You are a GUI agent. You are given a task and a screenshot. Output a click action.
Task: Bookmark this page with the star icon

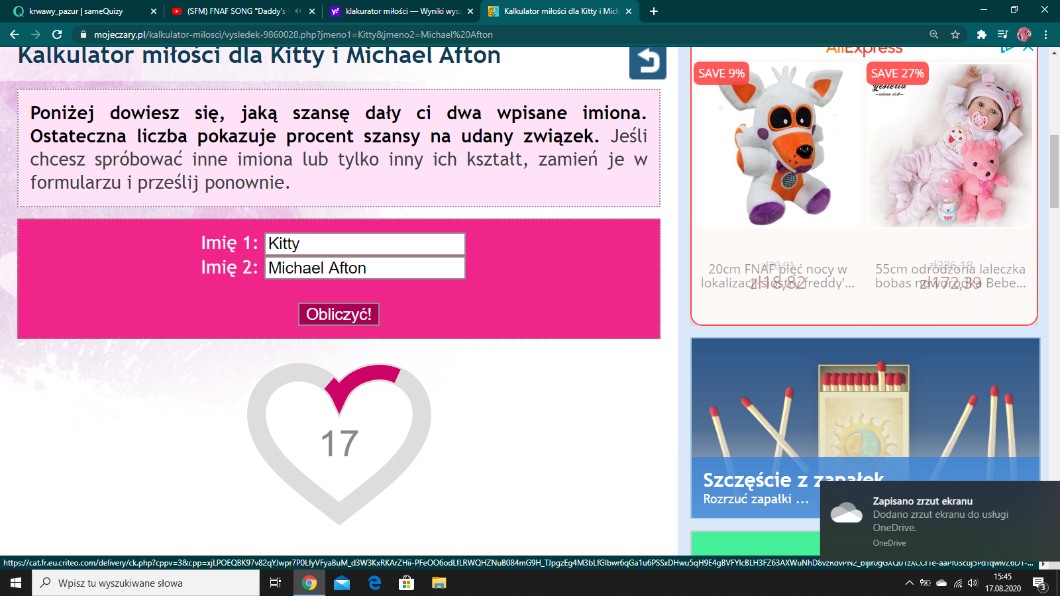[x=956, y=34]
